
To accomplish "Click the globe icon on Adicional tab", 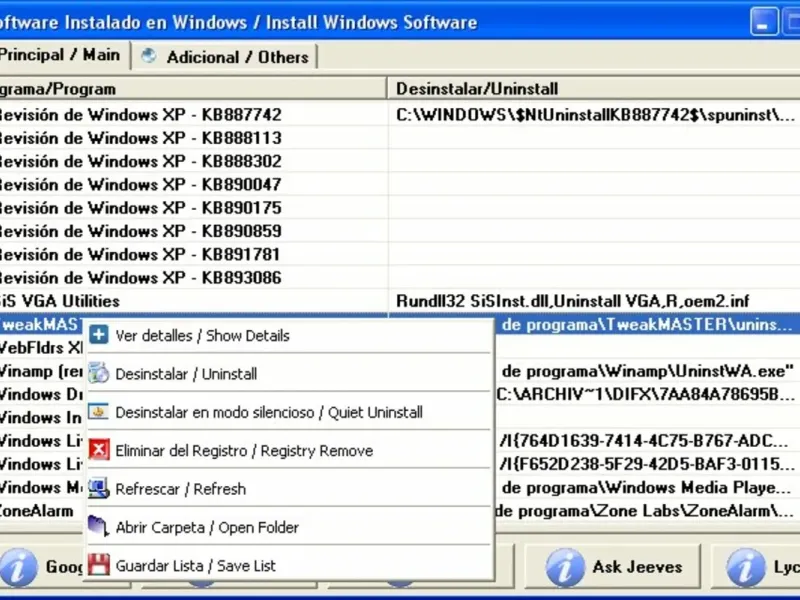I will click(148, 56).
